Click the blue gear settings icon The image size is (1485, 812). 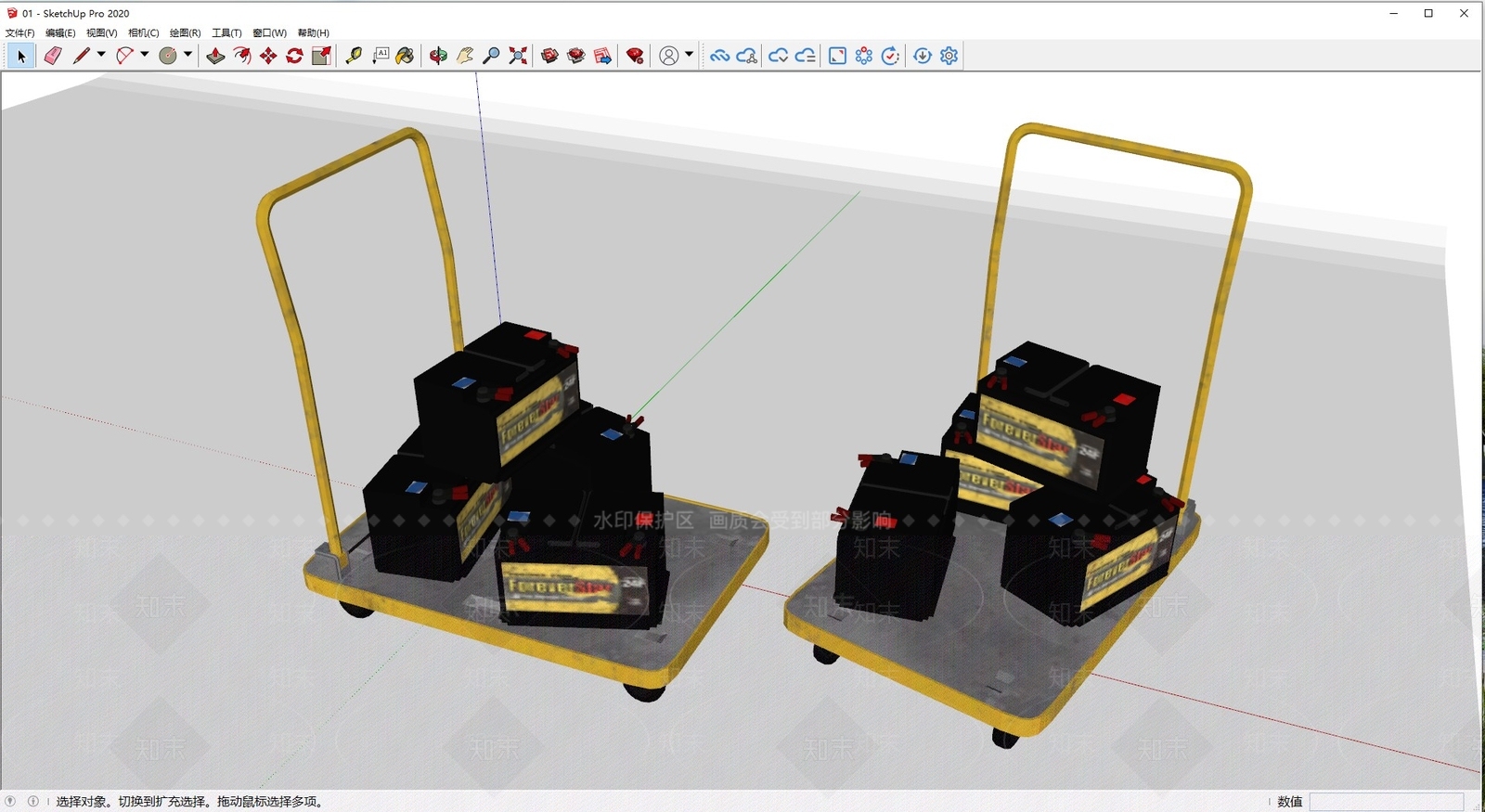point(949,56)
